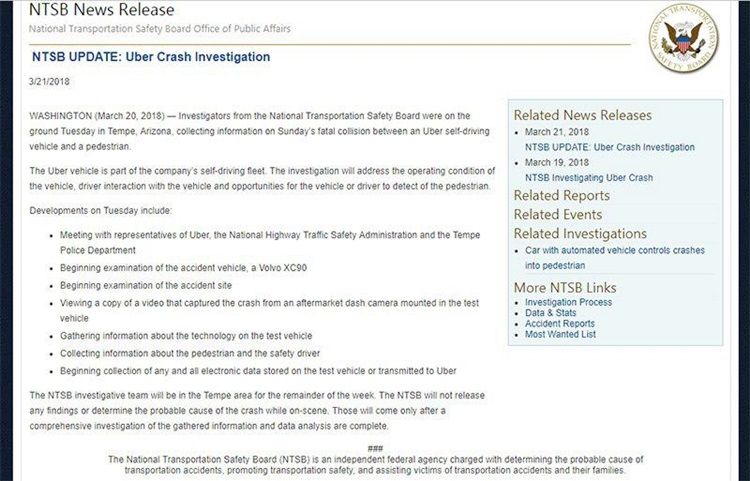Click the 3/21/2018 date text
750x481 pixels.
(x=49, y=82)
